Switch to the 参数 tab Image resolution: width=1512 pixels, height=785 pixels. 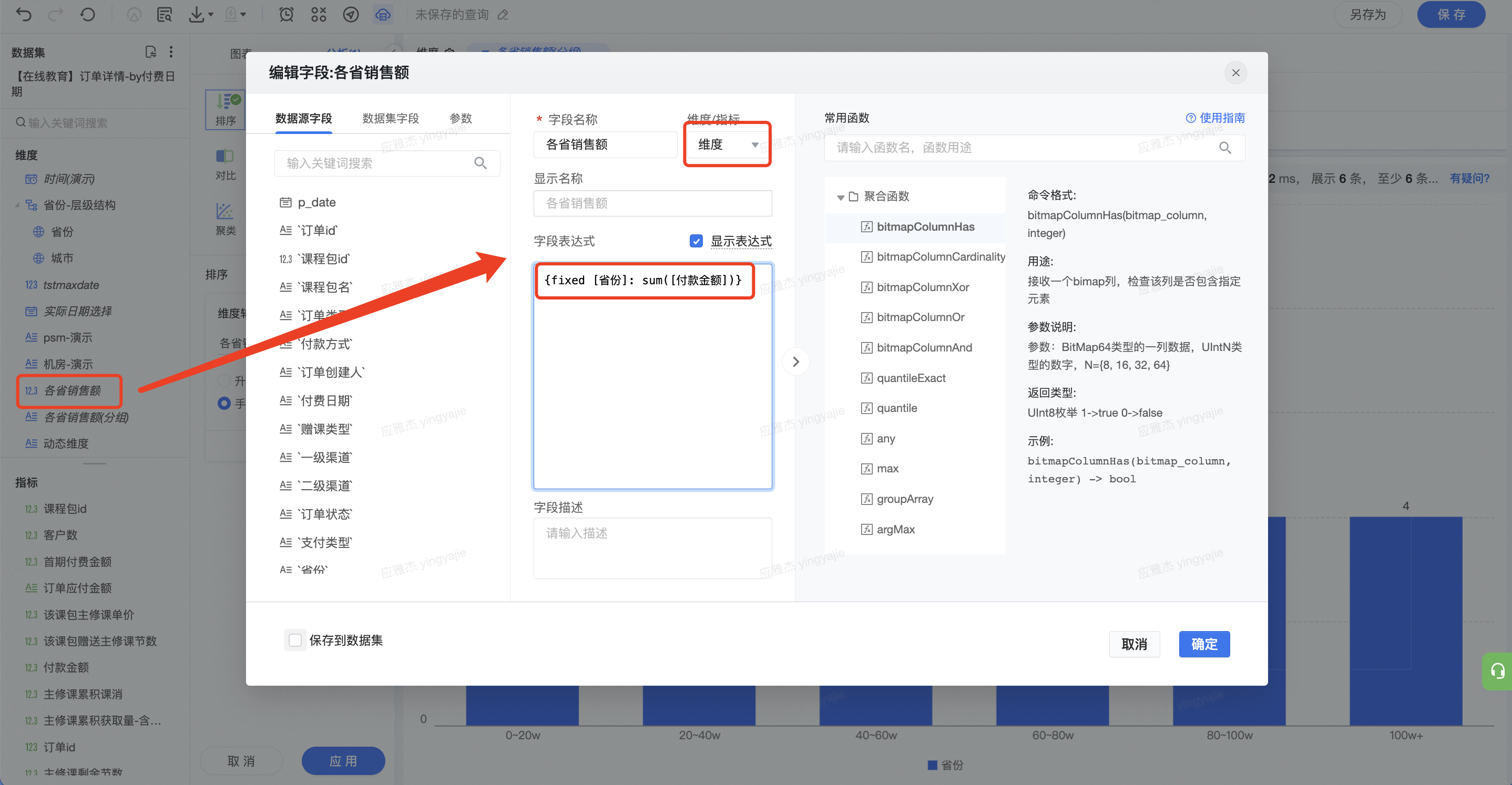pos(461,118)
